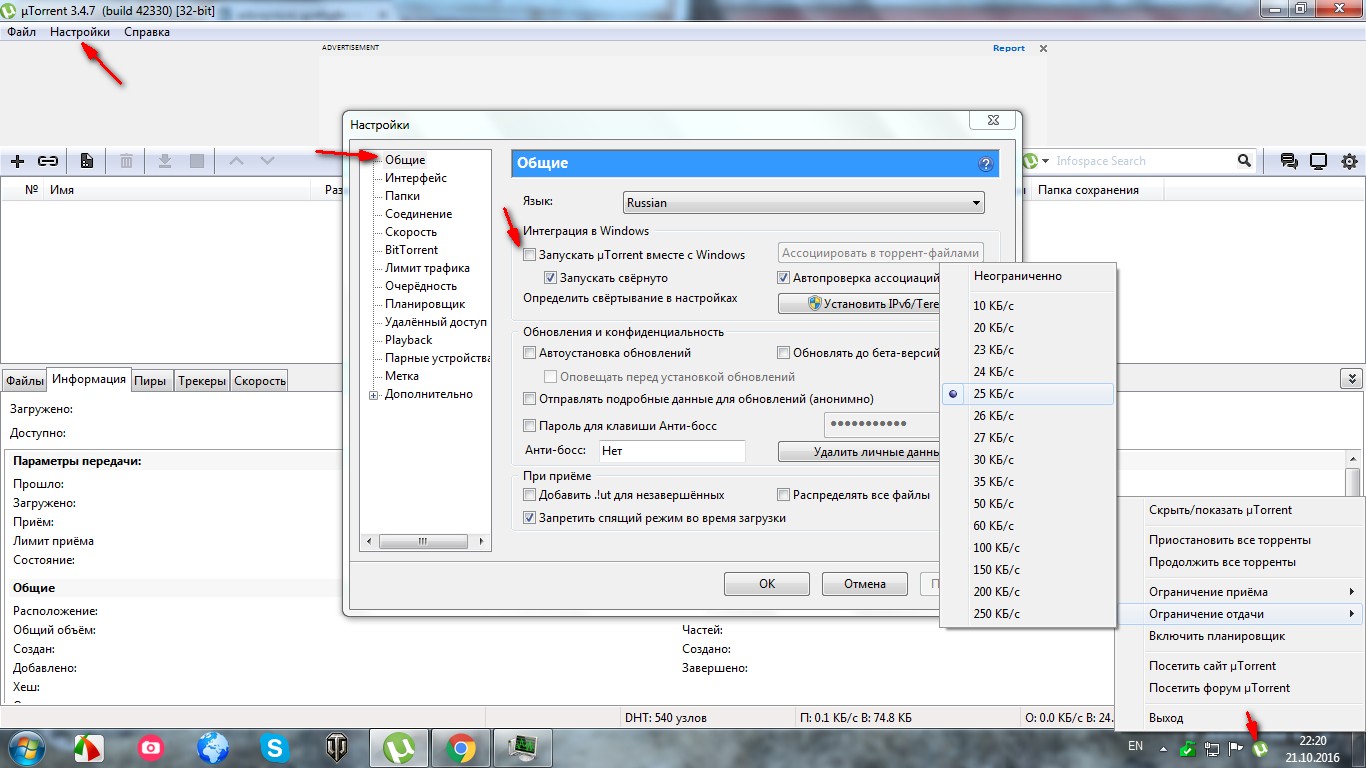Click the magnifier icon in Infospace Search

(x=1244, y=161)
